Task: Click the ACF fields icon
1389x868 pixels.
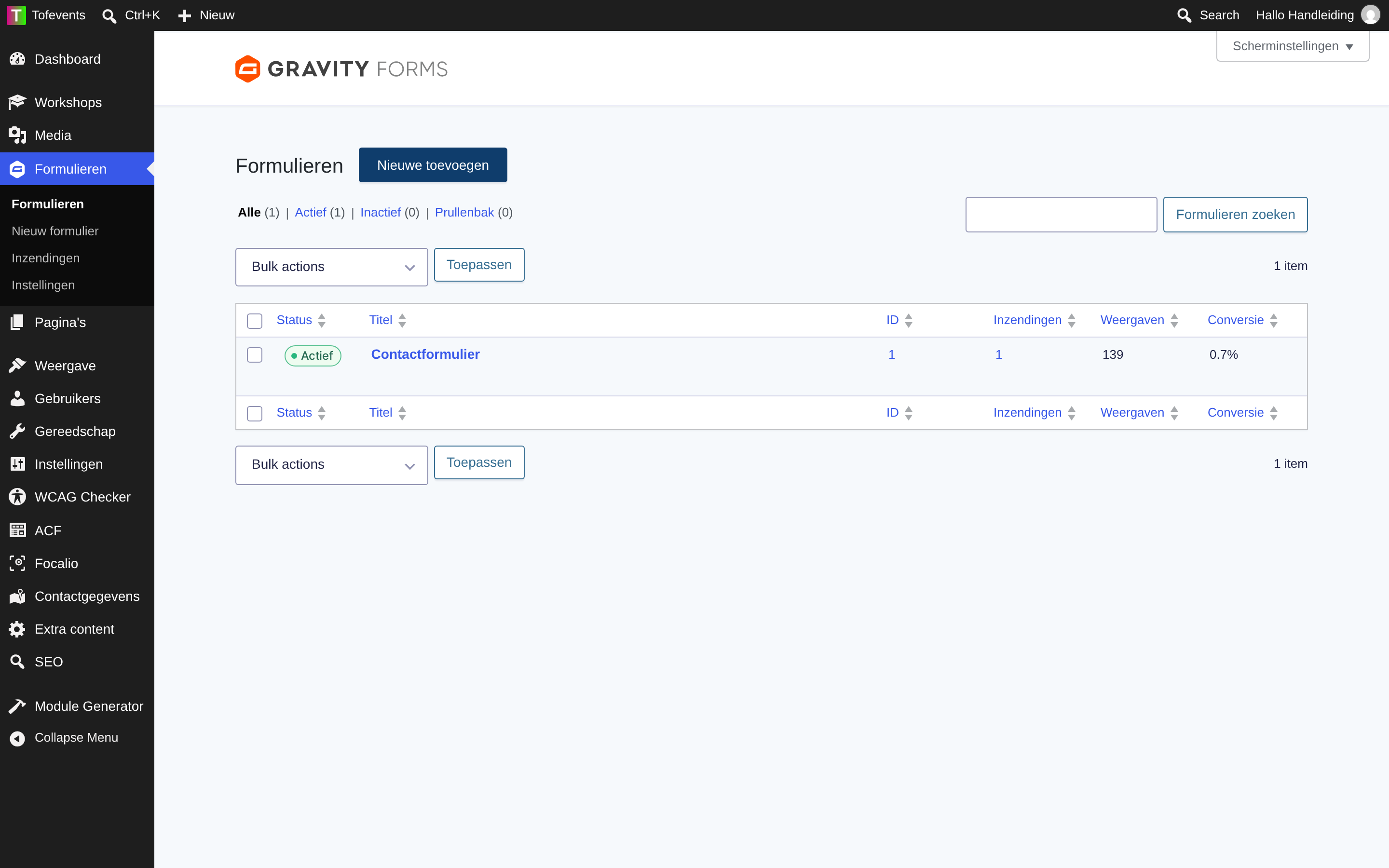Action: point(17,530)
